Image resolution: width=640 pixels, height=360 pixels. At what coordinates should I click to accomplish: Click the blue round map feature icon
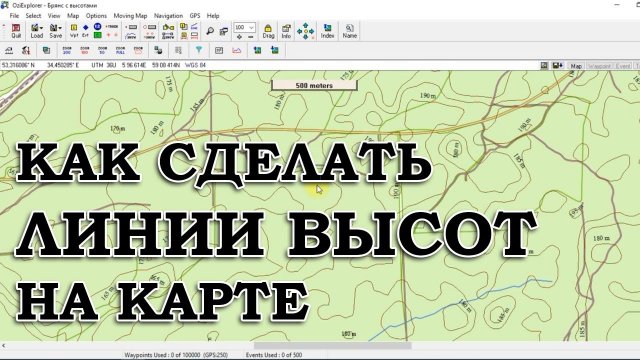[98, 27]
